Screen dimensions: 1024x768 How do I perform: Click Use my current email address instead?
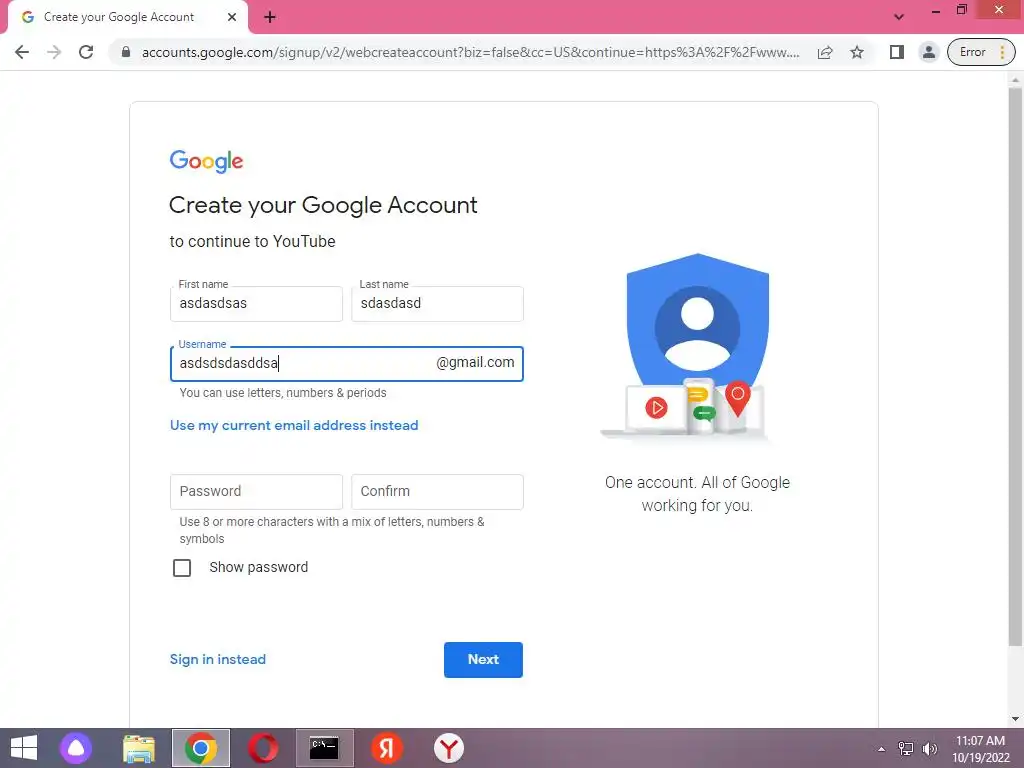[x=294, y=425]
